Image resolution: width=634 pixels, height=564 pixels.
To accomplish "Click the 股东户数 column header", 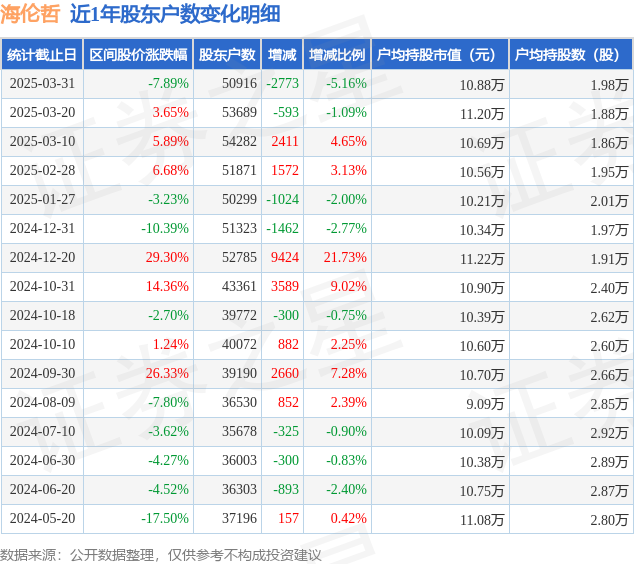I will coord(227,55).
